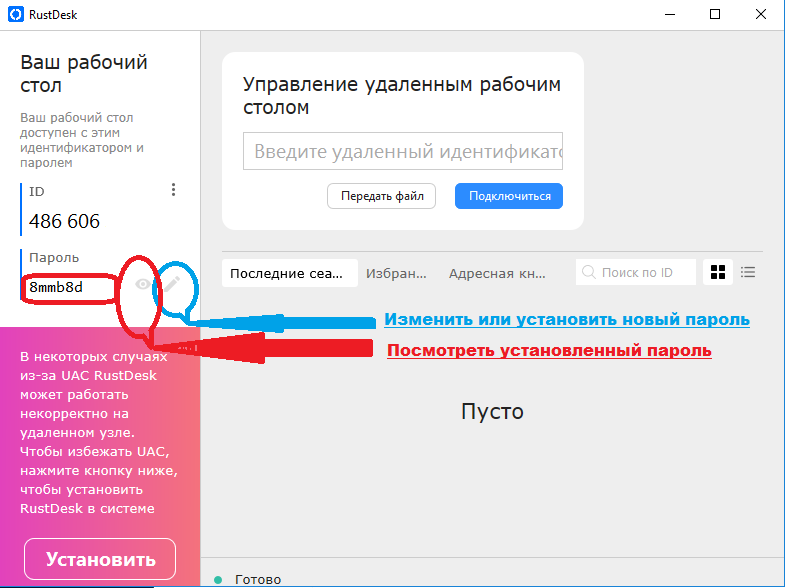Switch to list view of sessions
Image resolution: width=785 pixels, height=588 pixels.
(x=748, y=272)
